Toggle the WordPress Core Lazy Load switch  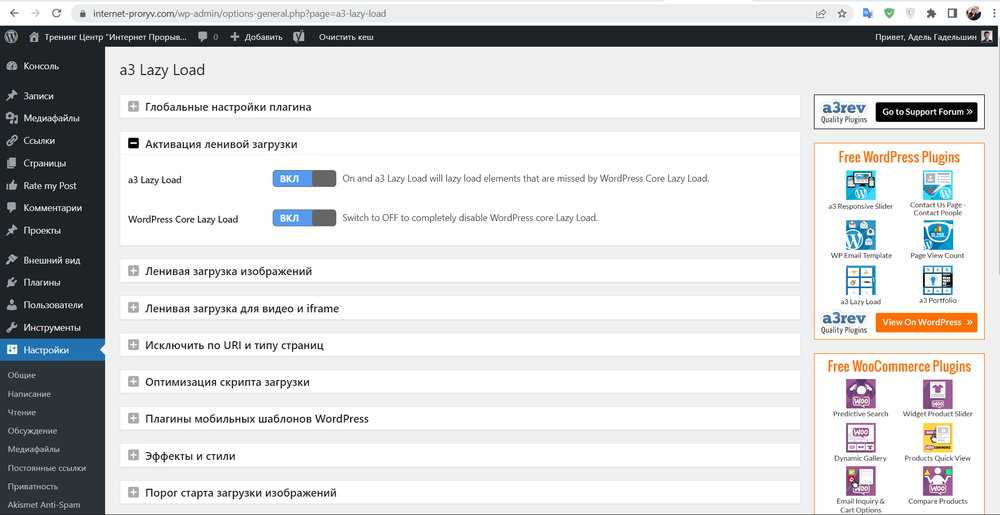[x=304, y=218]
